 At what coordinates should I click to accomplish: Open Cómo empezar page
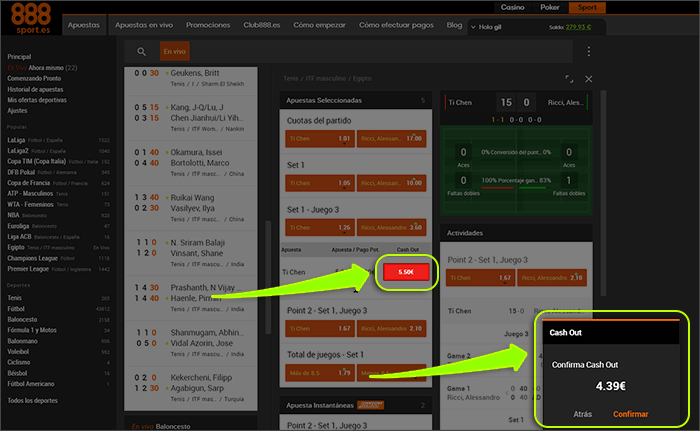click(x=319, y=25)
